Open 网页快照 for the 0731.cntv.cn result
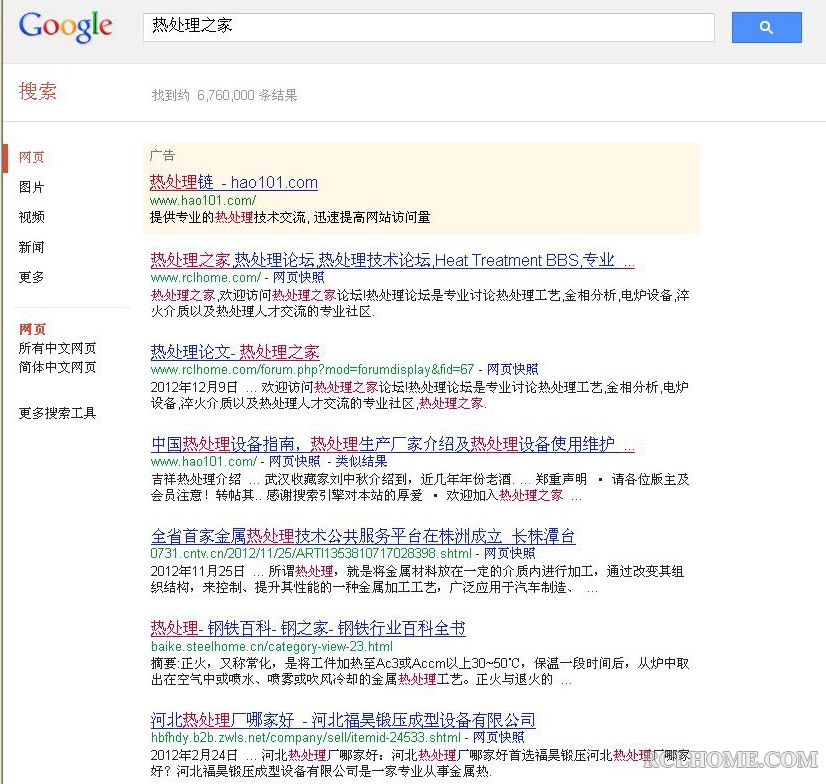826x784 pixels. point(509,553)
